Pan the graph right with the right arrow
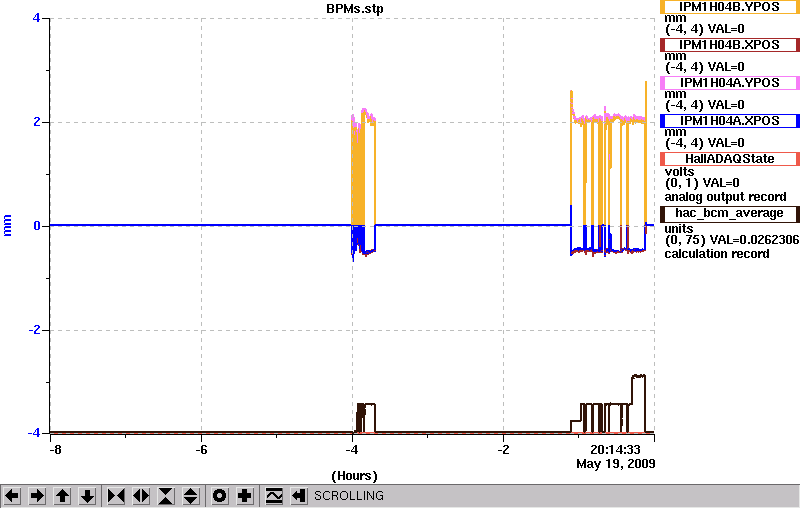This screenshot has width=800, height=508. click(x=37, y=496)
